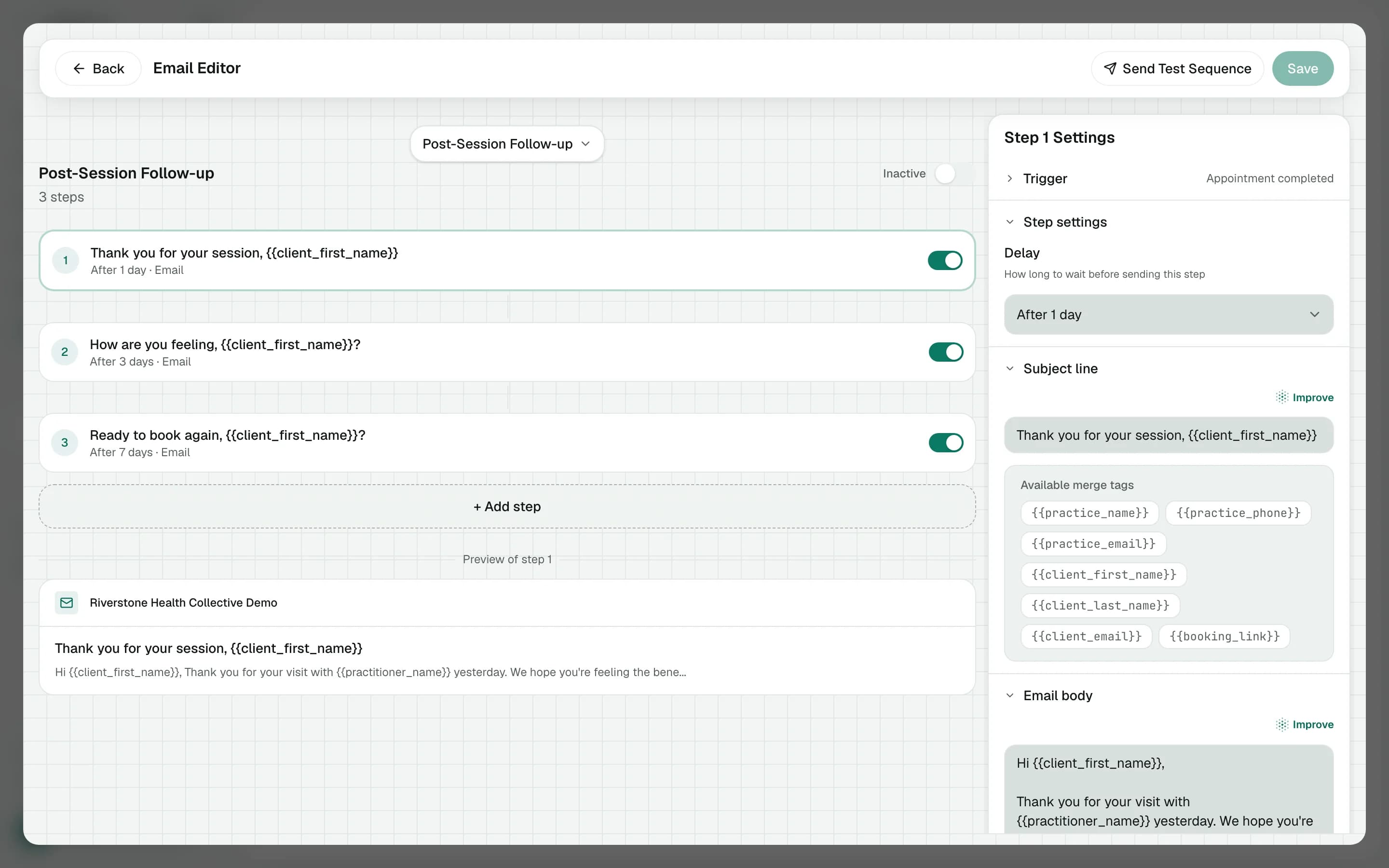Select the 'Ready to book again' step card
1389x868 pixels.
point(507,443)
